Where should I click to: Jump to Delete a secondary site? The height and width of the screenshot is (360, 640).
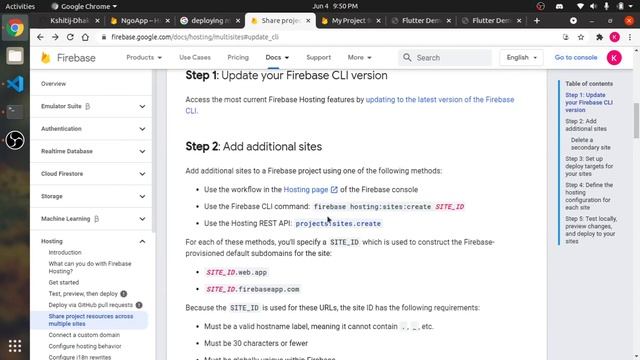(x=591, y=144)
